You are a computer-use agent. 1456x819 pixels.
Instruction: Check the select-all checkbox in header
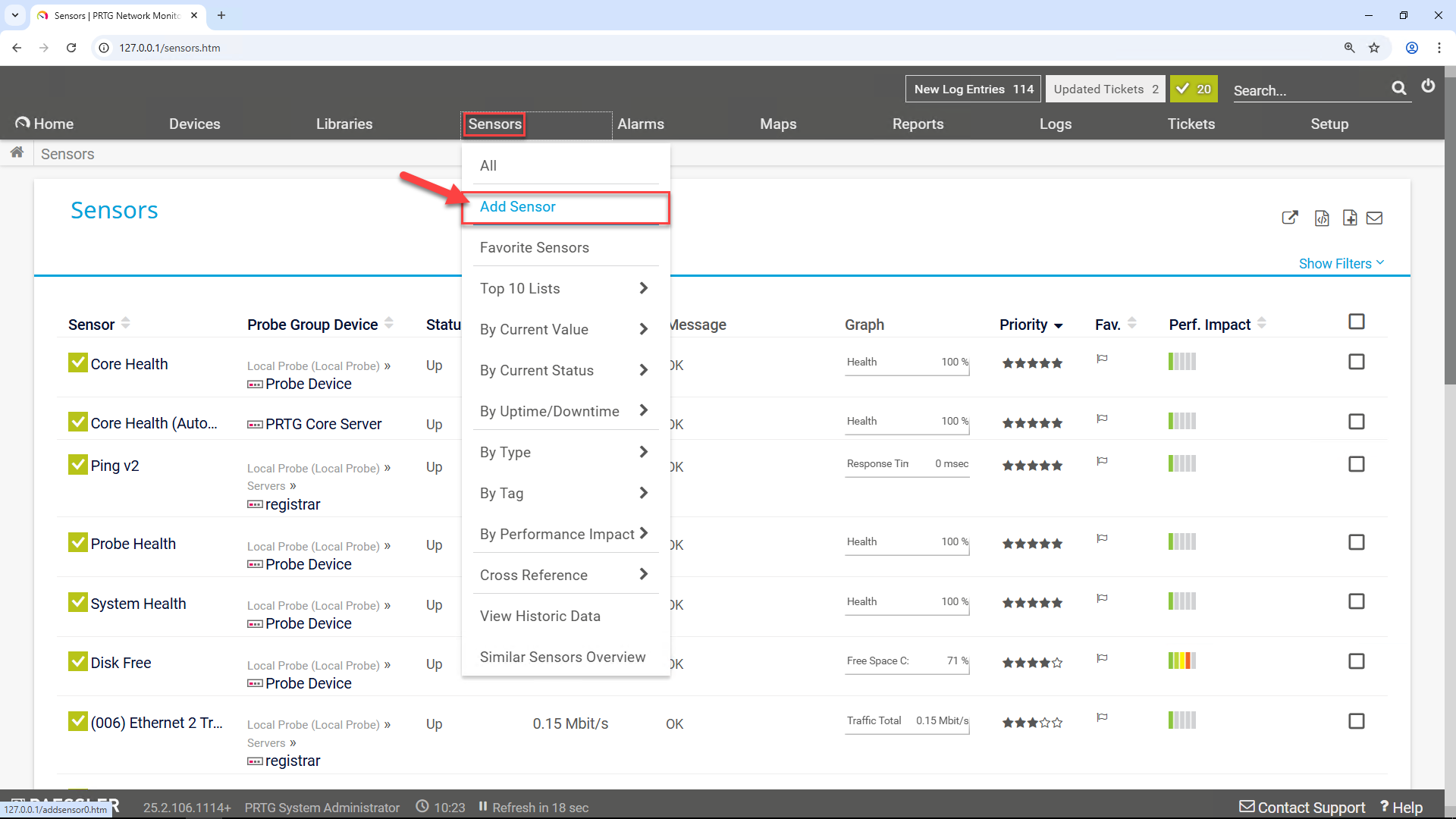(1357, 322)
